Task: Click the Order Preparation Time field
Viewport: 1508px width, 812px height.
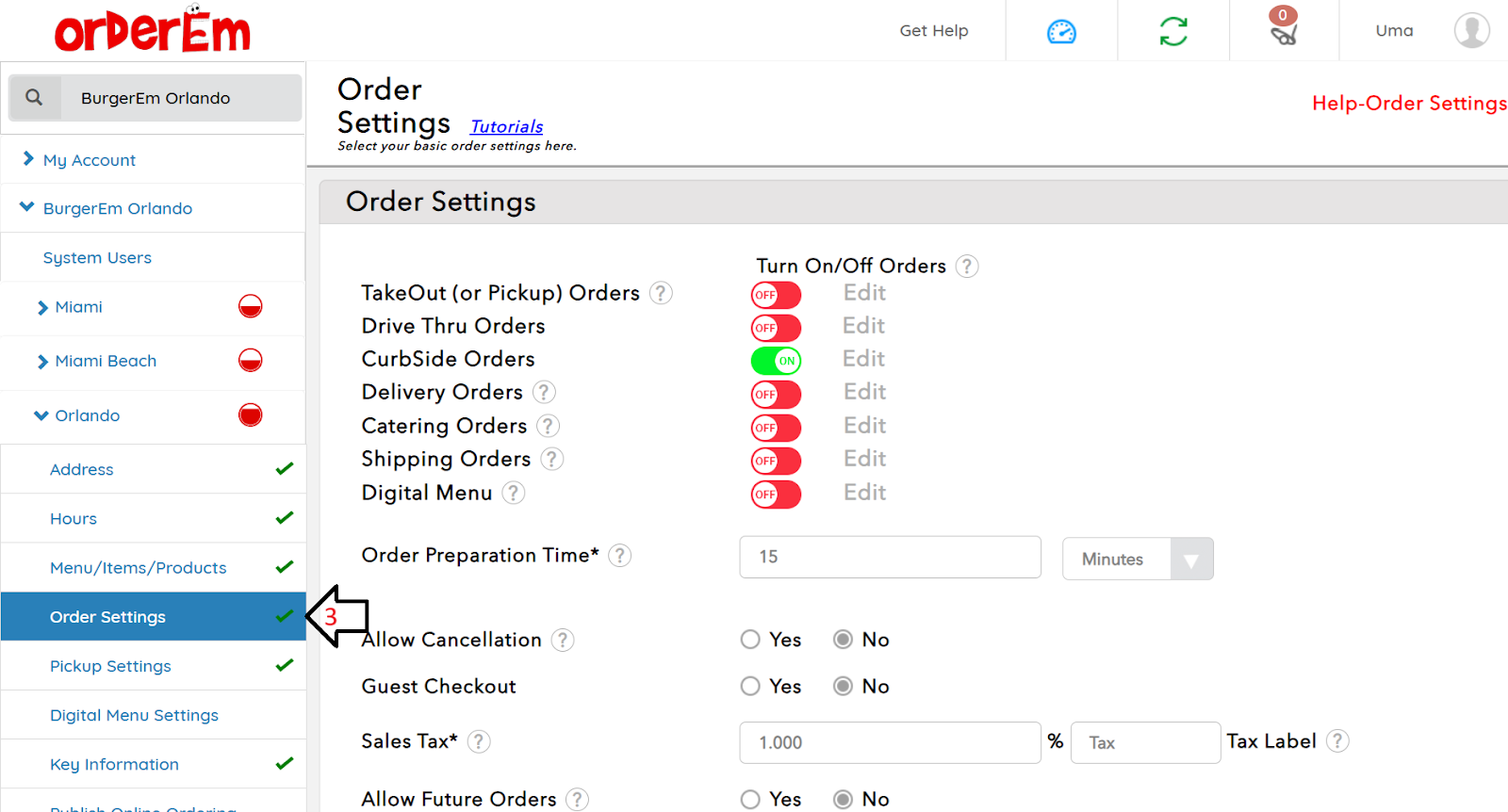Action: (890, 557)
